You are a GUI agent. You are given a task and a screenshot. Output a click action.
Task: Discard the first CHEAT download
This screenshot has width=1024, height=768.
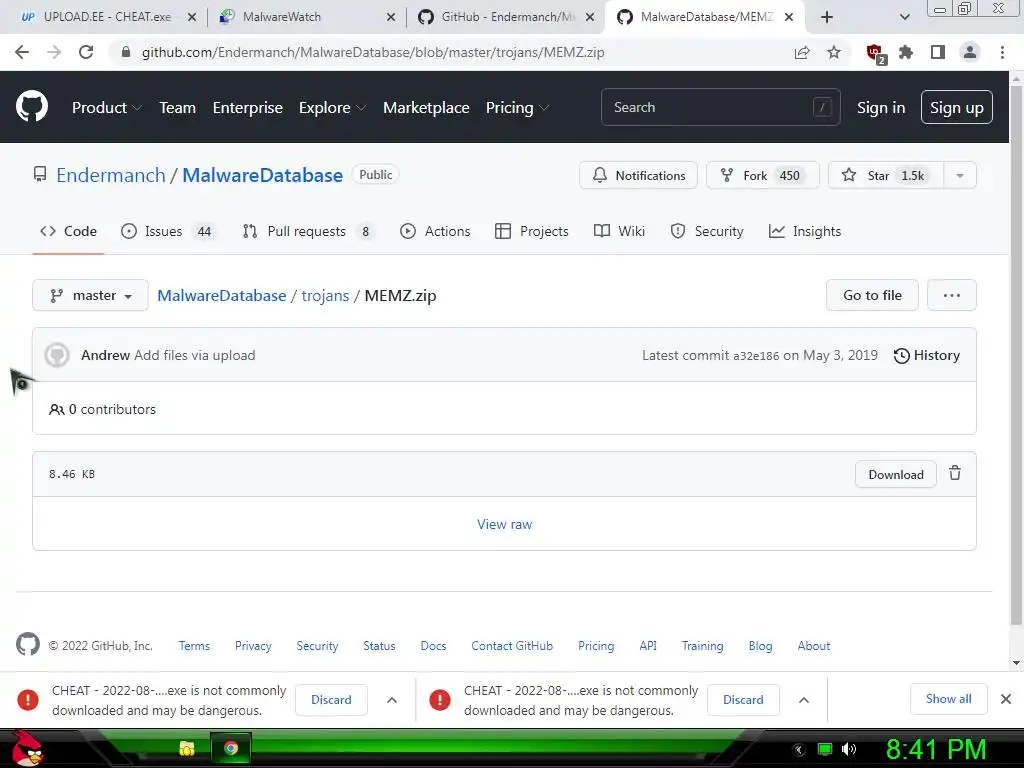click(x=331, y=699)
